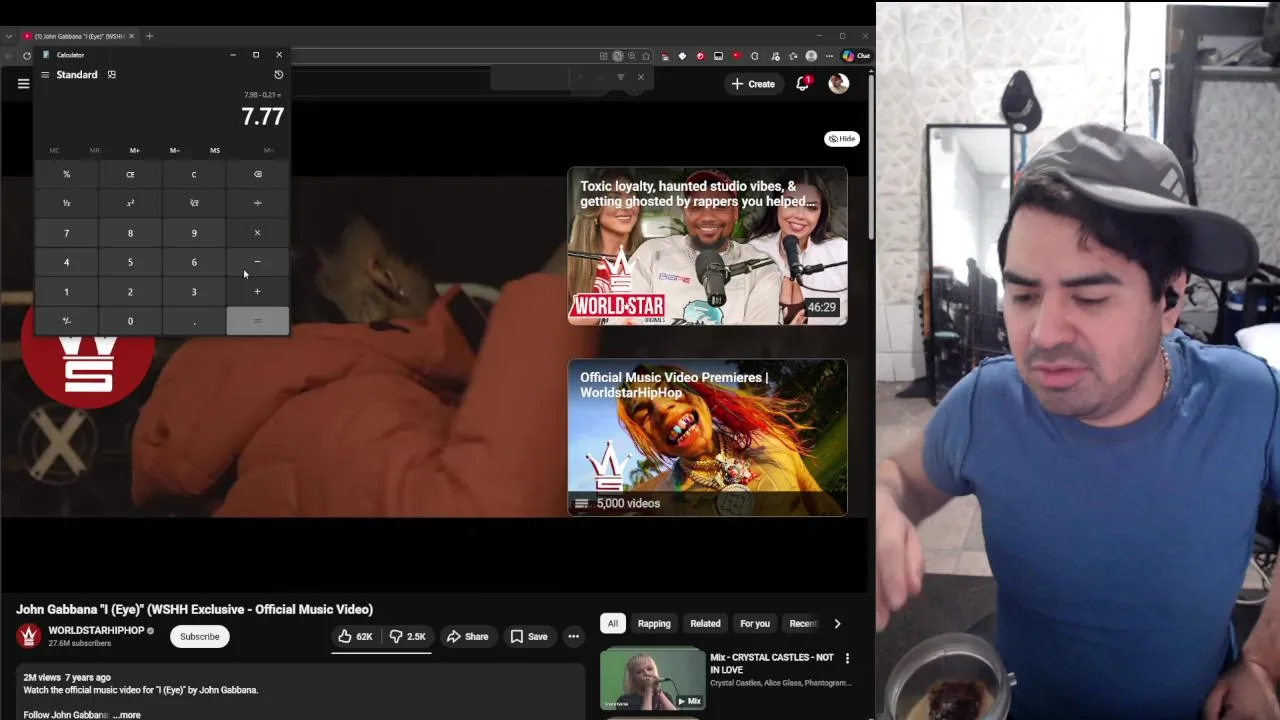The image size is (1280, 720).
Task: Open the YouTube account avatar menu
Action: (838, 84)
